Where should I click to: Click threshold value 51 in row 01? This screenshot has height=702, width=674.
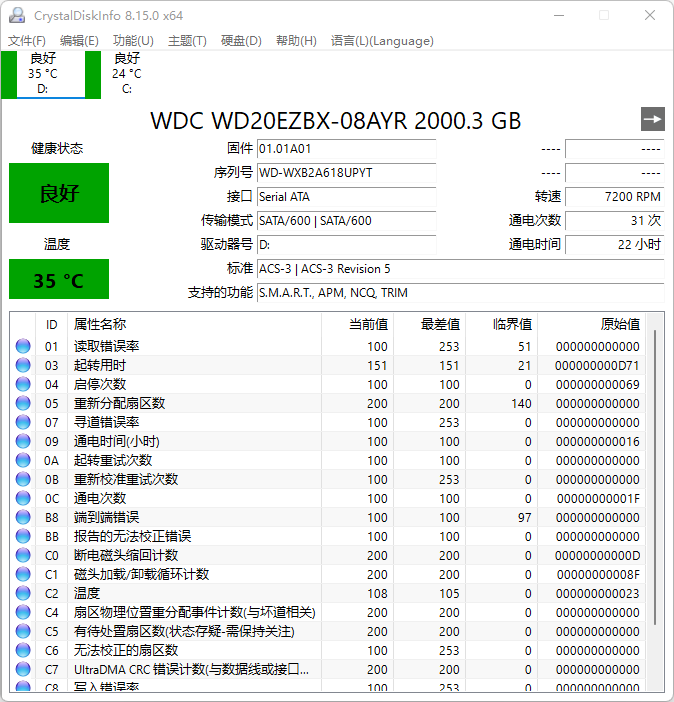coord(524,346)
